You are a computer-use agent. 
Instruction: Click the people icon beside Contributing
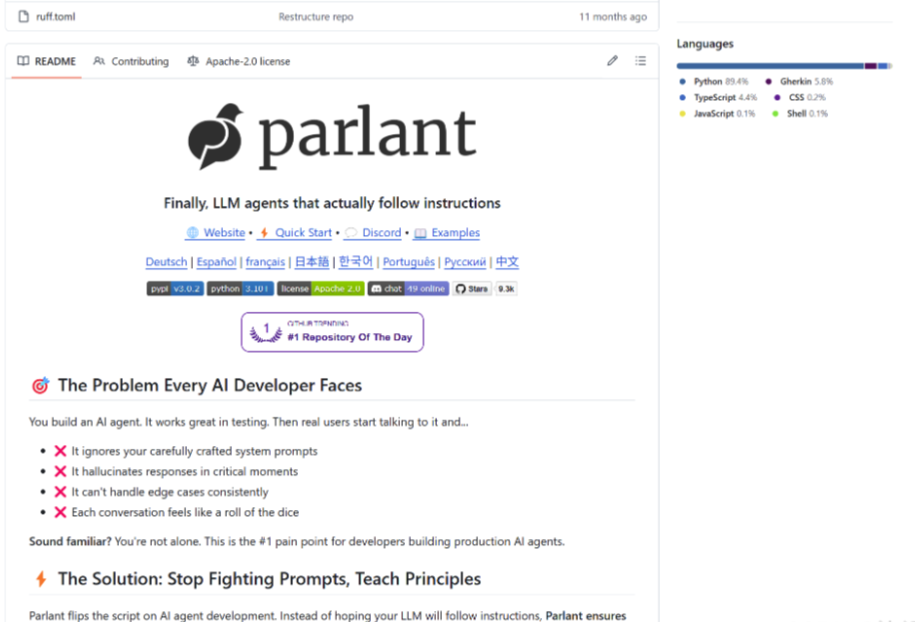[99, 61]
